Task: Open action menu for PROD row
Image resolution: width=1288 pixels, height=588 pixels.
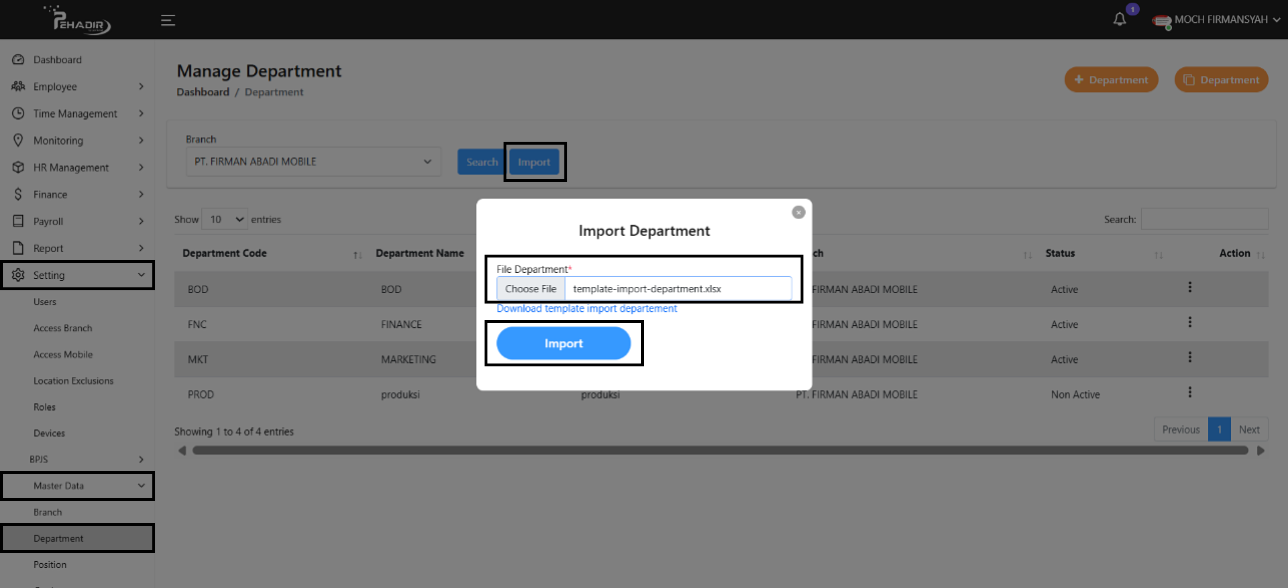Action: 1190,393
